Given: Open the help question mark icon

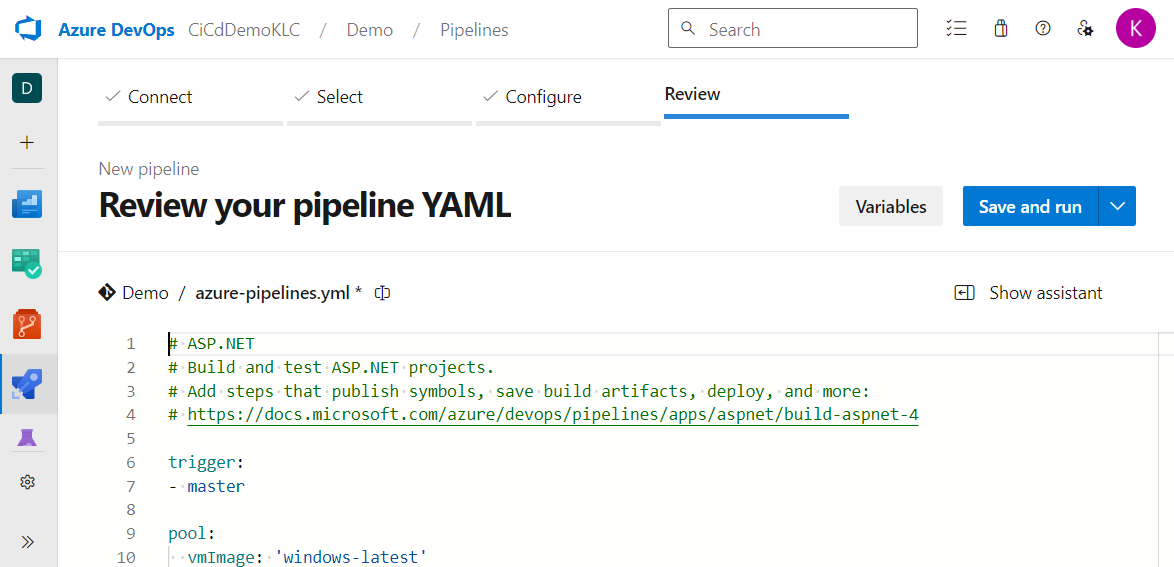Looking at the screenshot, I should (x=1043, y=29).
